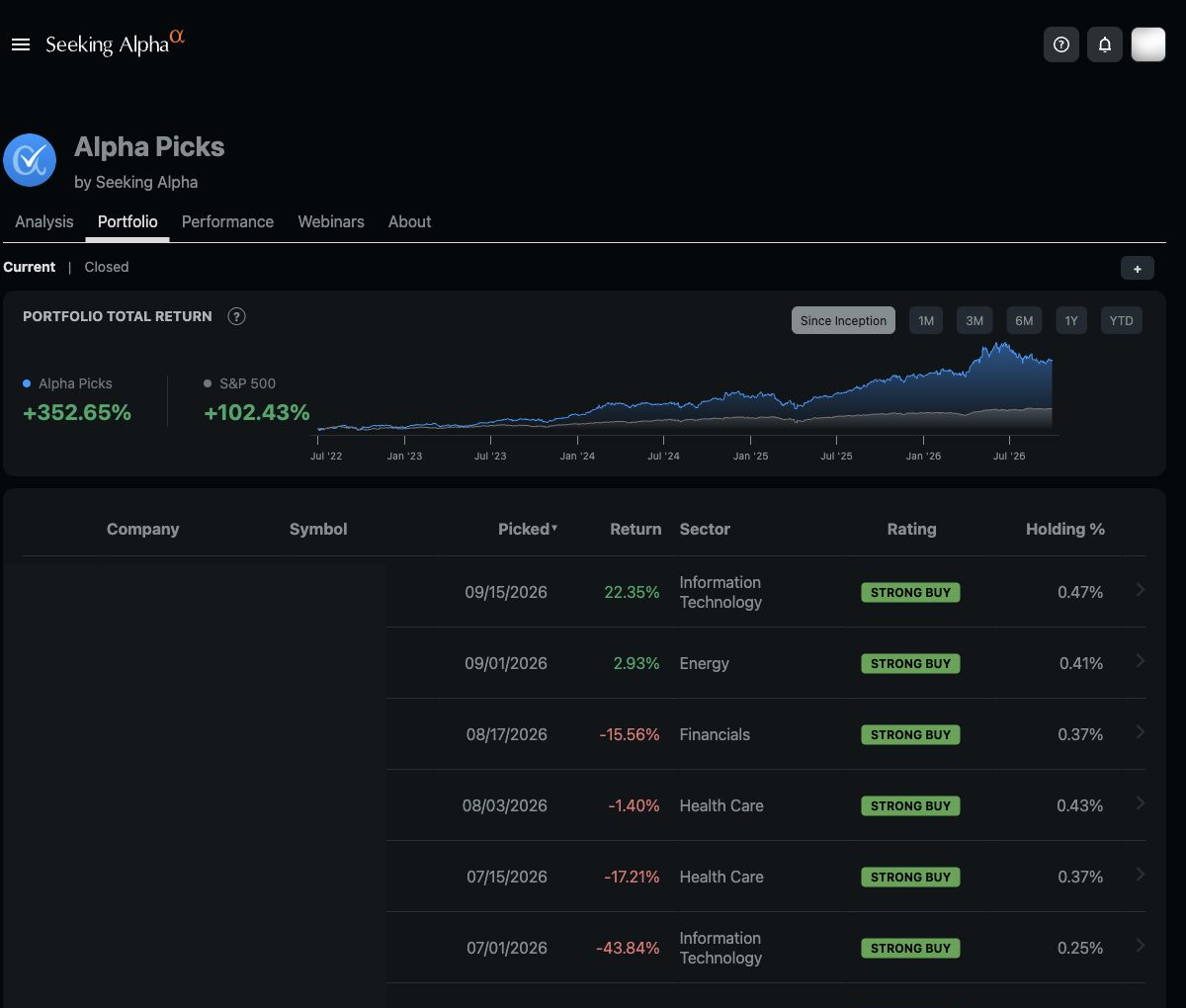
Task: Expand the 07/15/2026 Health Care row chevron
Action: coord(1140,875)
